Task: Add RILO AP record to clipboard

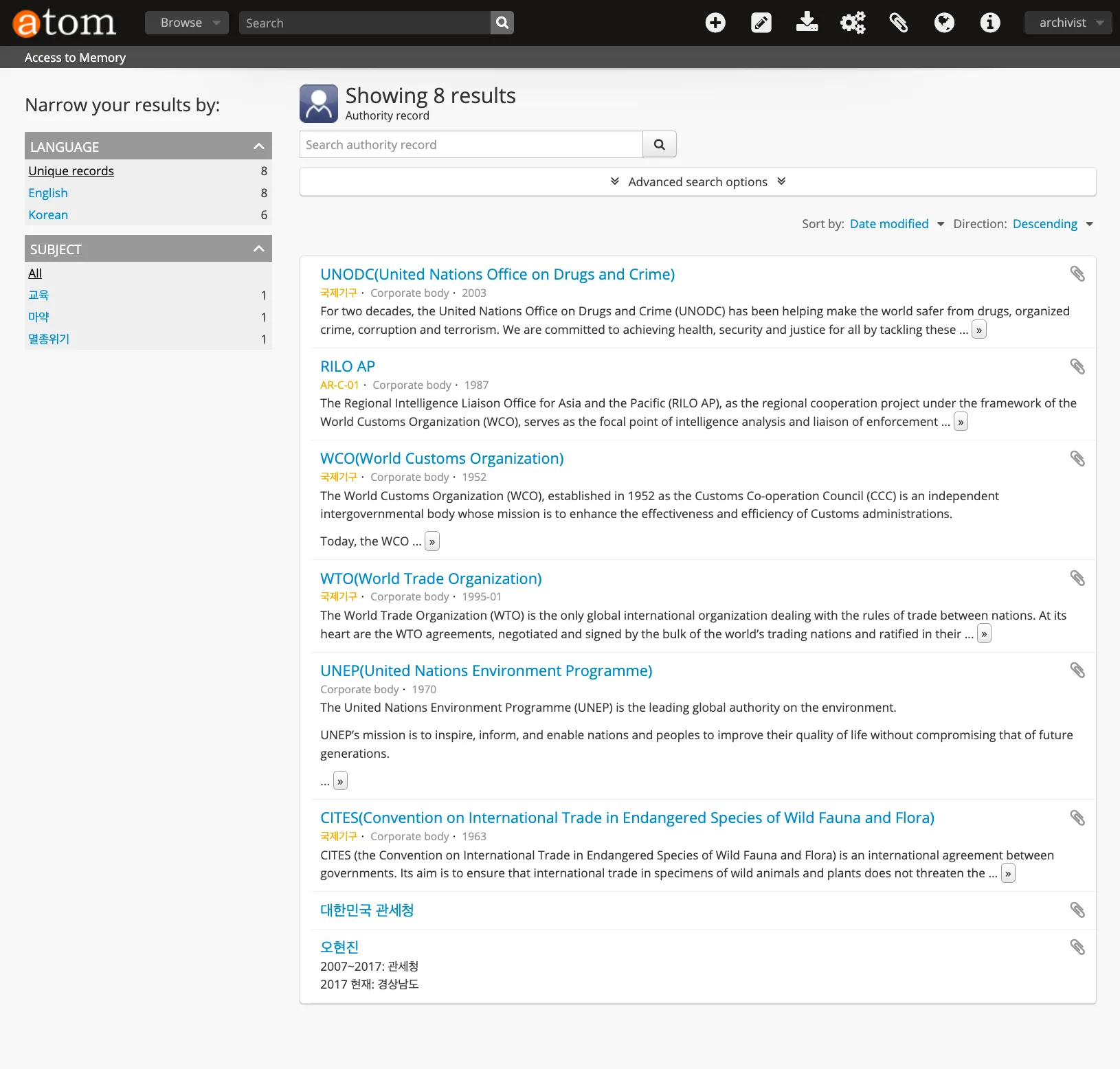Action: click(1077, 366)
